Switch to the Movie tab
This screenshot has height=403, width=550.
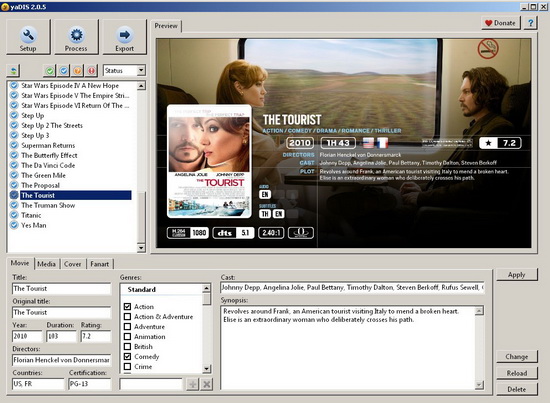tap(20, 263)
